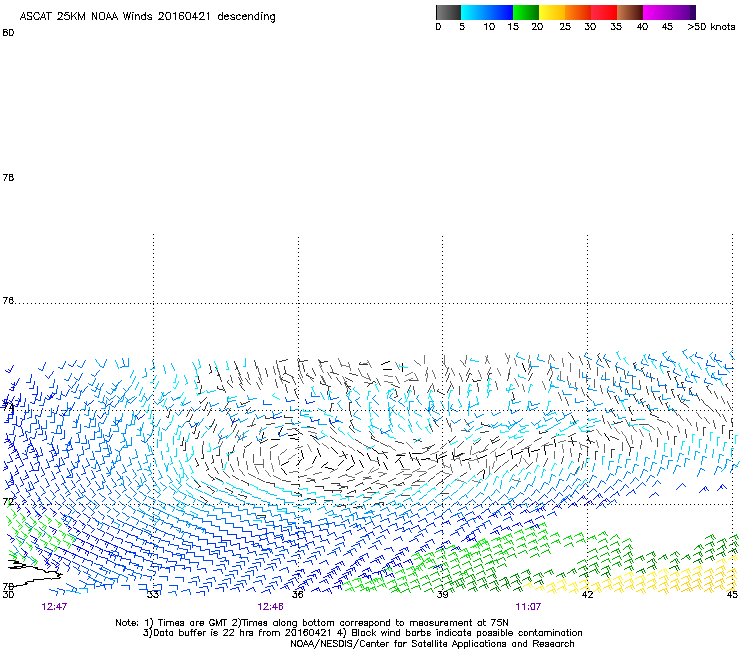Click the green 15-20 knots color segment
Viewport: 740px width, 650px height.
tap(526, 12)
